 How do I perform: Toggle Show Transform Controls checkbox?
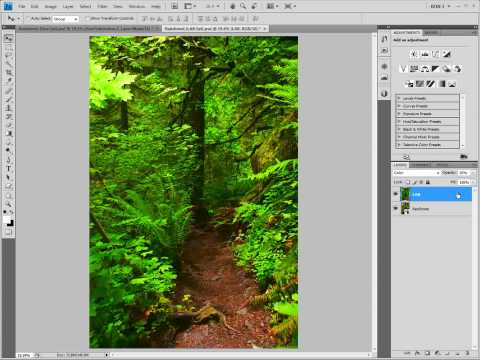point(88,19)
